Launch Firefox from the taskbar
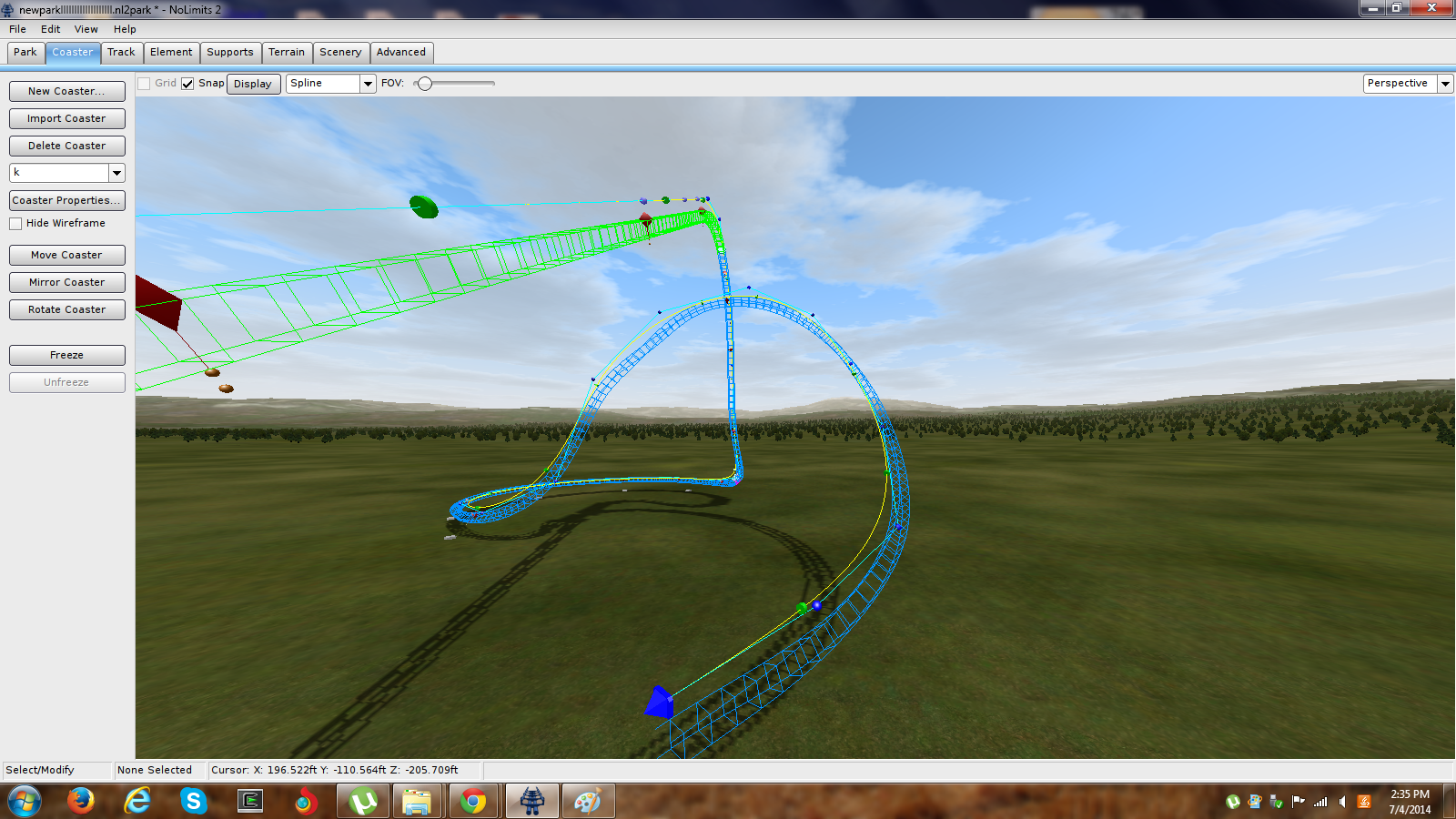This screenshot has width=1456, height=819. pos(81,801)
